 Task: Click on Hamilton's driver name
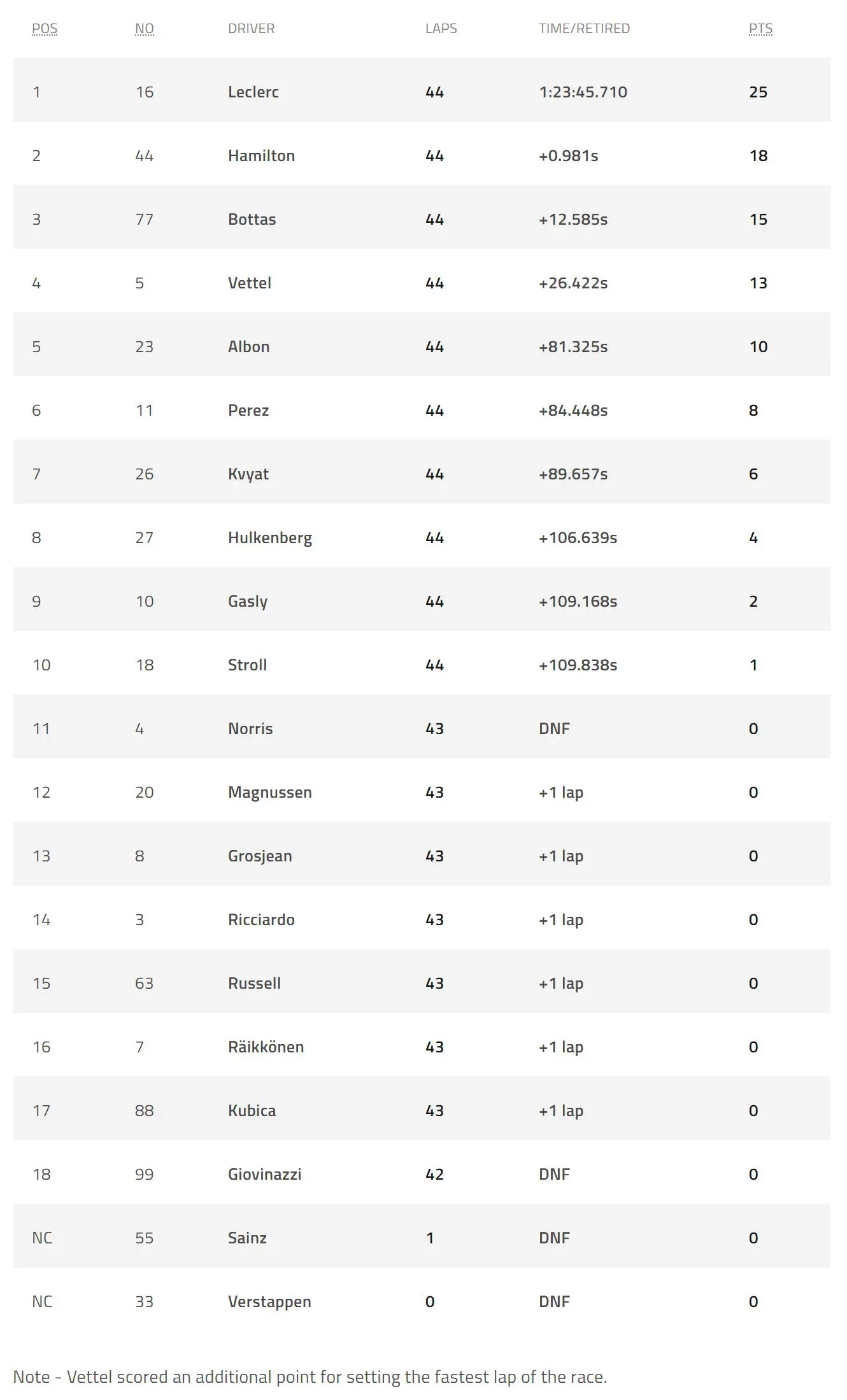pyautogui.click(x=261, y=156)
